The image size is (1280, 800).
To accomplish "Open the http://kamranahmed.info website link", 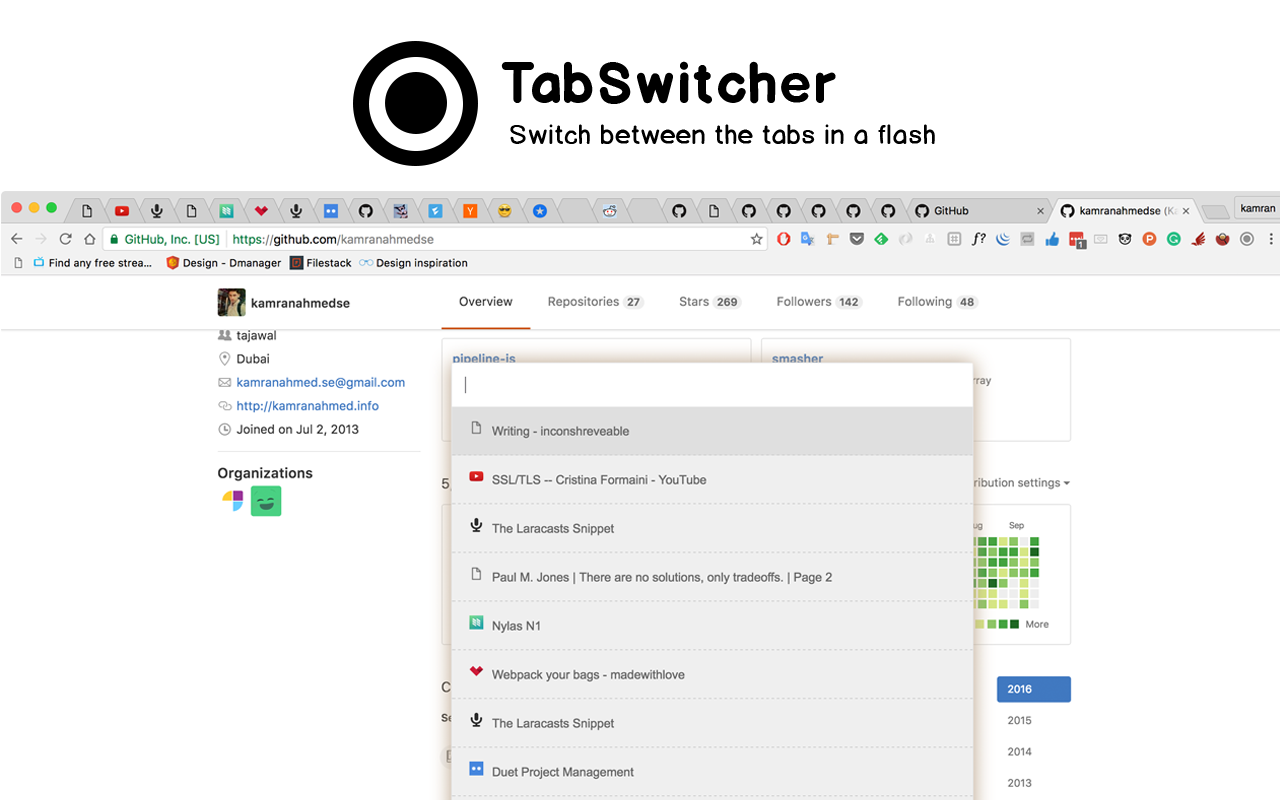I will pyautogui.click(x=307, y=406).
